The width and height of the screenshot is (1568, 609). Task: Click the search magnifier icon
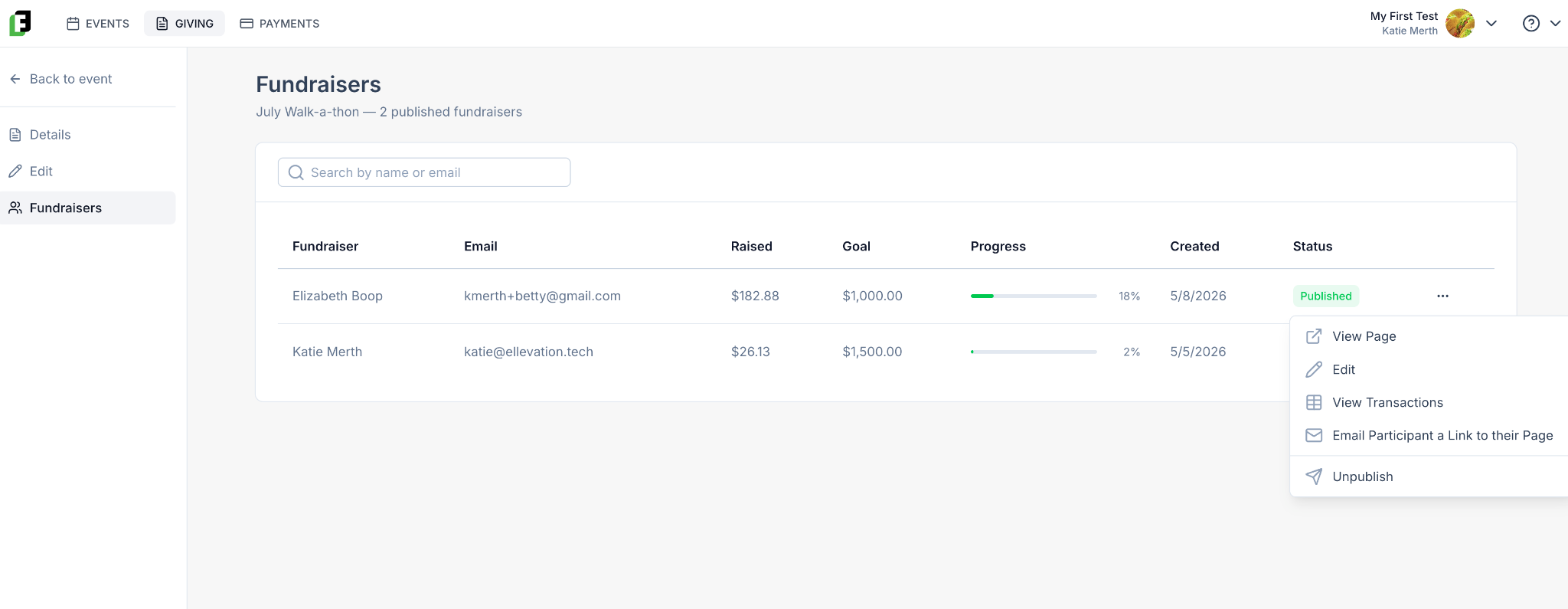pos(296,172)
